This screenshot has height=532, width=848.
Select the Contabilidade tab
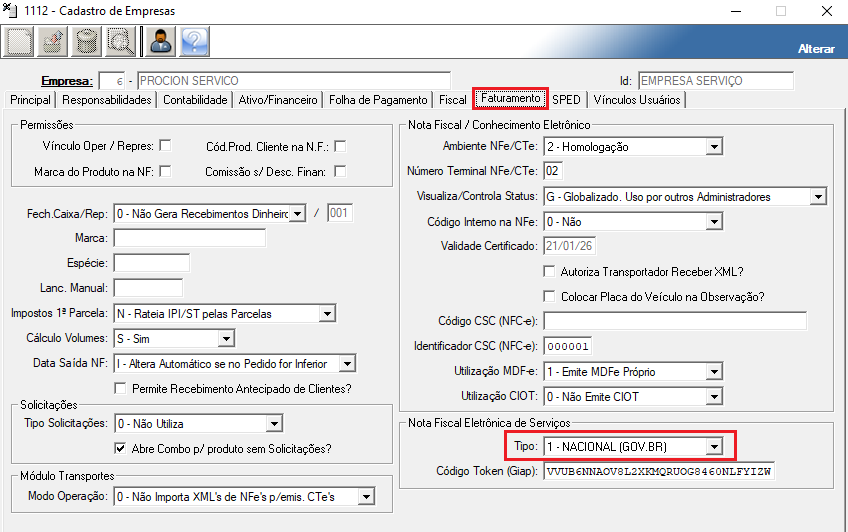click(196, 100)
